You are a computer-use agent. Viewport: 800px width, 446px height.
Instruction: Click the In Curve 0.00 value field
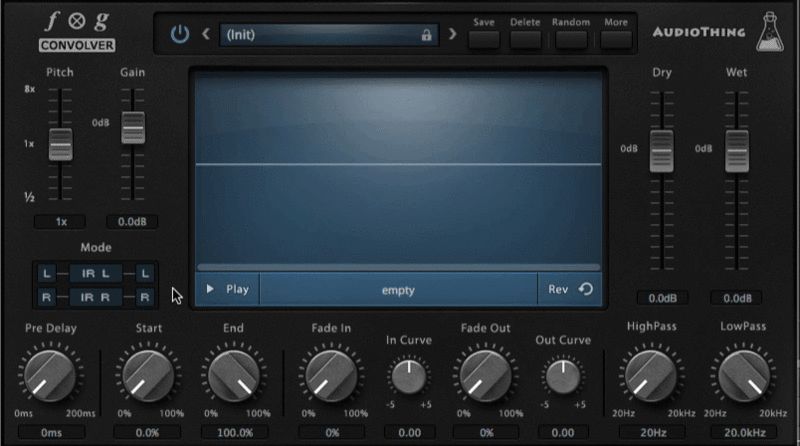coord(410,433)
